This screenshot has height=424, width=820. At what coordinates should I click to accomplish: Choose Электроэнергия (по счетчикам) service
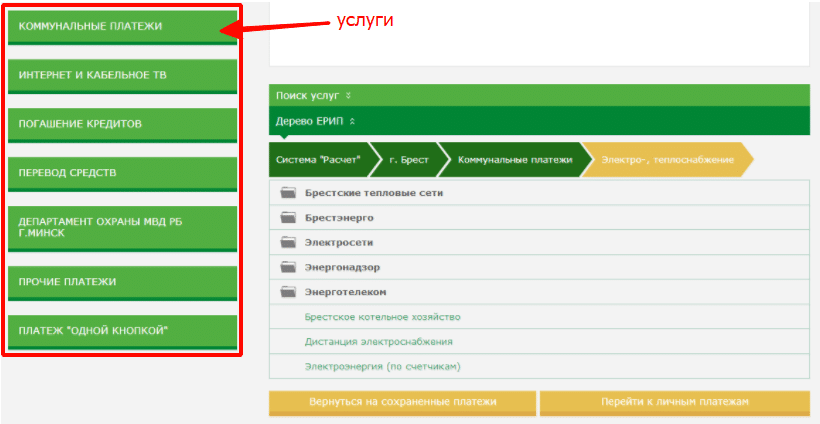tap(382, 366)
